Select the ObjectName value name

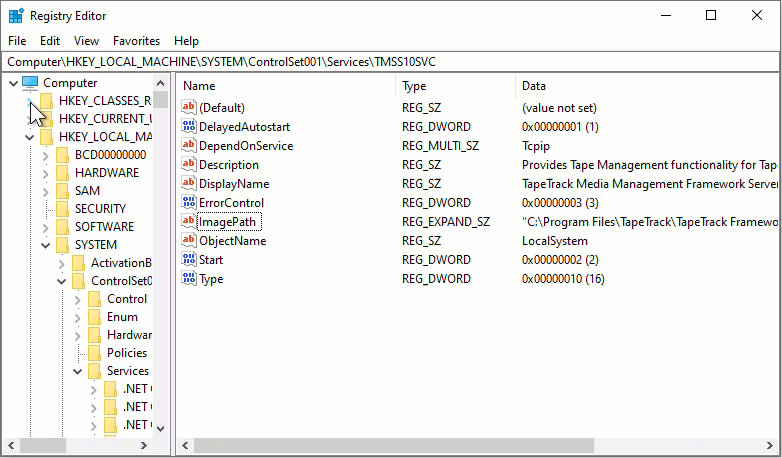232,240
